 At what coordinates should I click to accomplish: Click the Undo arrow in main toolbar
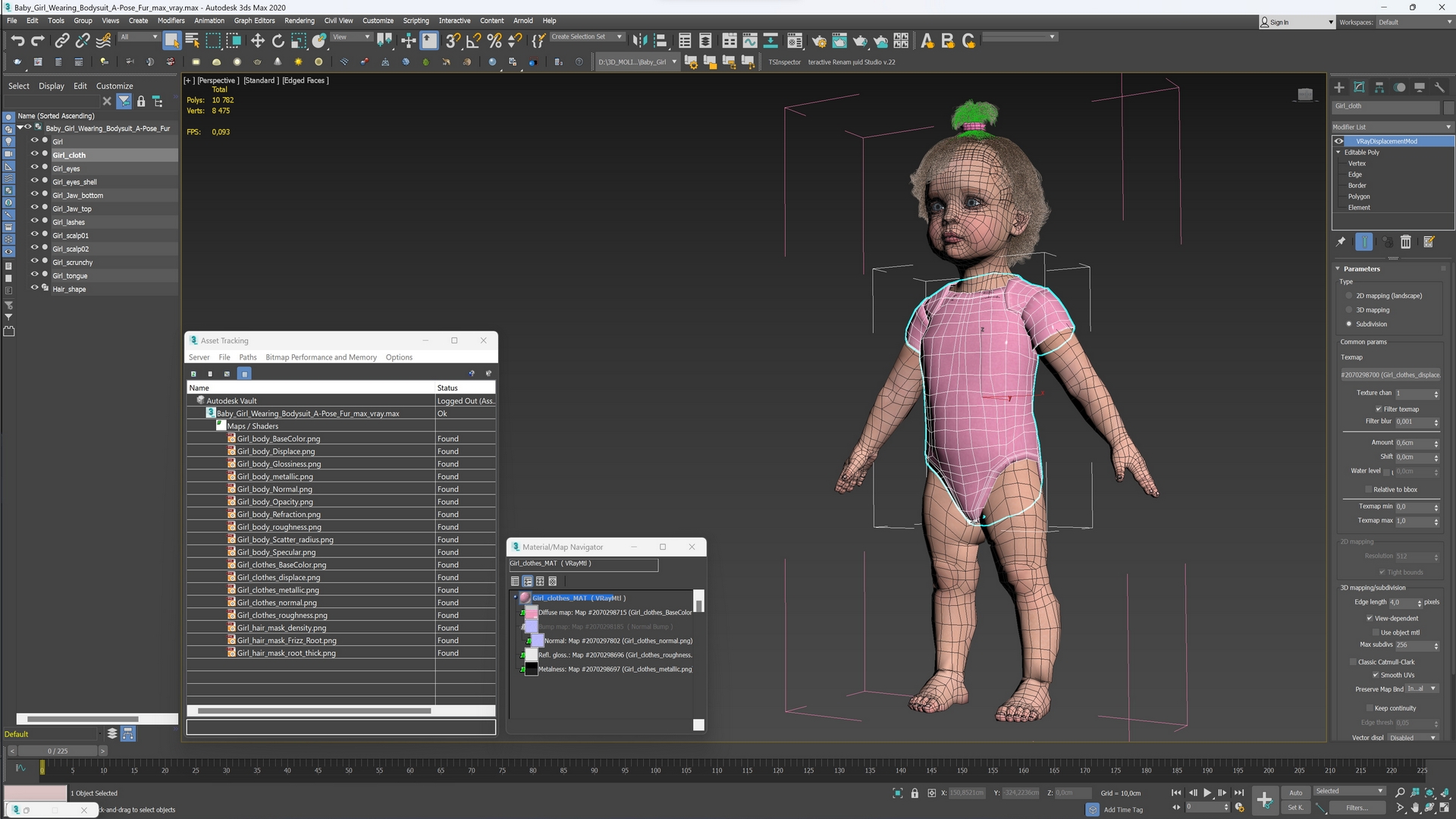click(17, 40)
